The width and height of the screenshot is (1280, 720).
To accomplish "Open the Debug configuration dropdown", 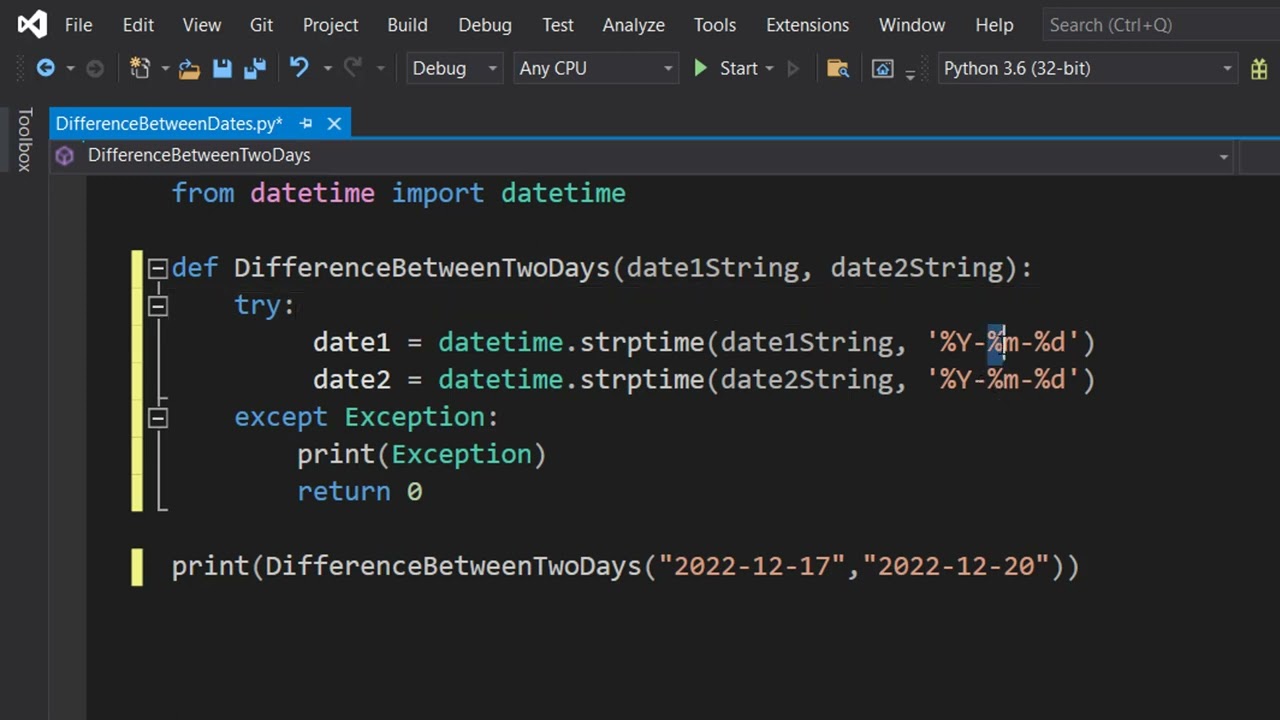I will [454, 68].
